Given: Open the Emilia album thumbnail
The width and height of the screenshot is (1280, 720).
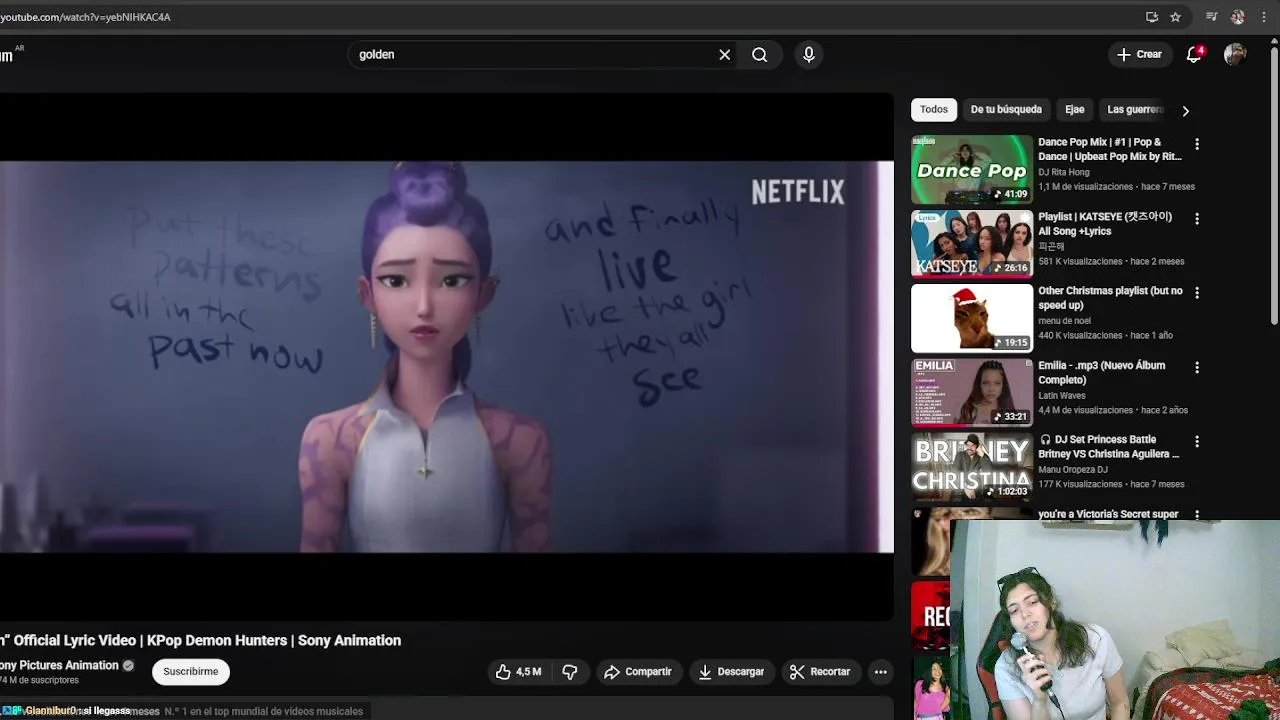Looking at the screenshot, I should point(972,392).
